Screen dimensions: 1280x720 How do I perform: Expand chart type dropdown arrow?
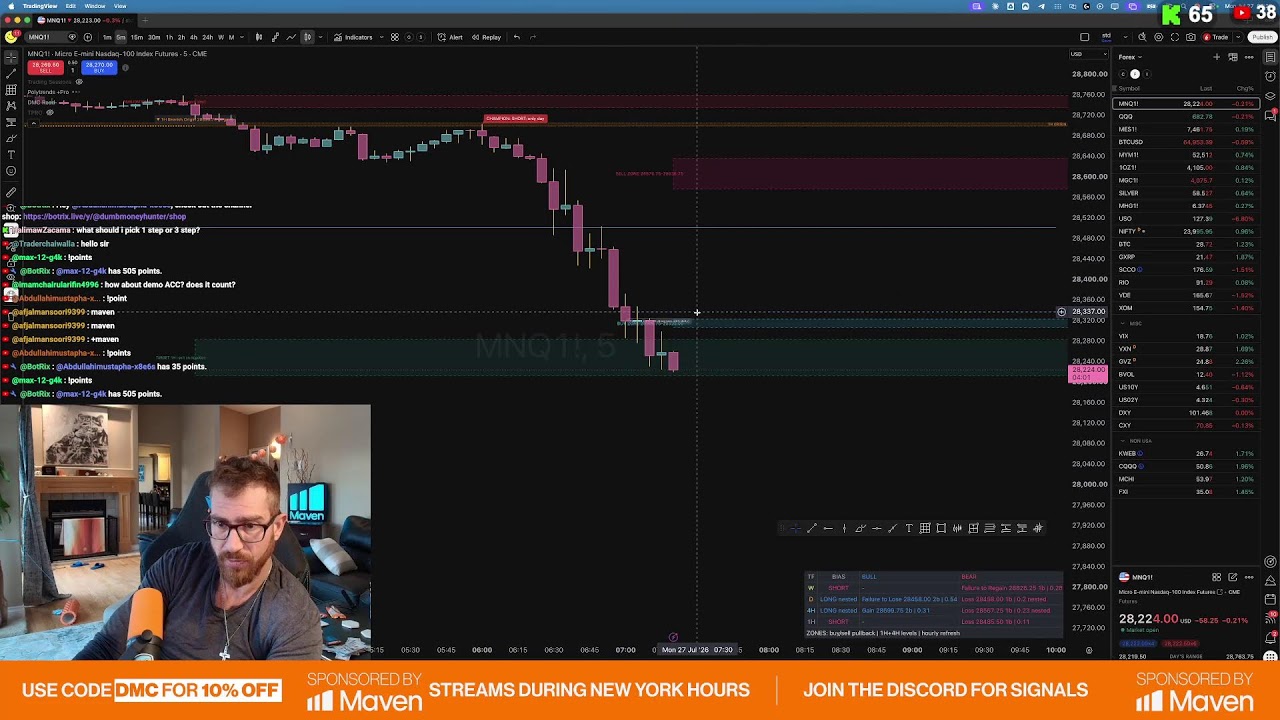tap(320, 37)
